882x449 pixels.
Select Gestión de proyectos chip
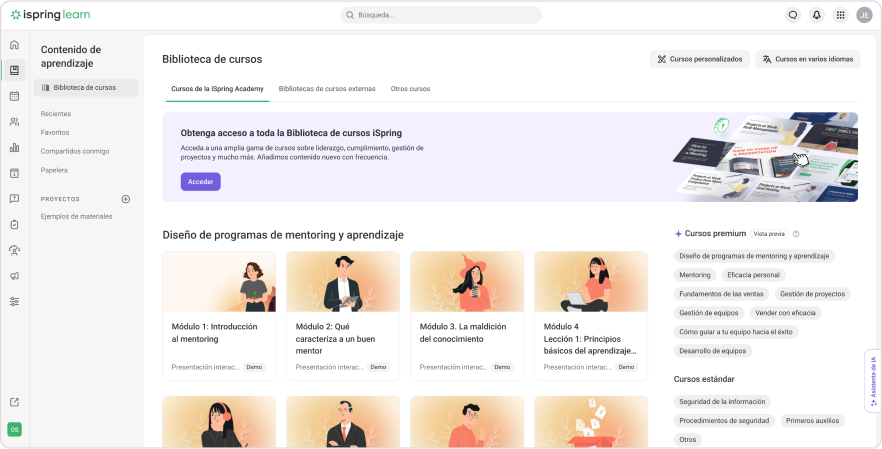pos(812,294)
